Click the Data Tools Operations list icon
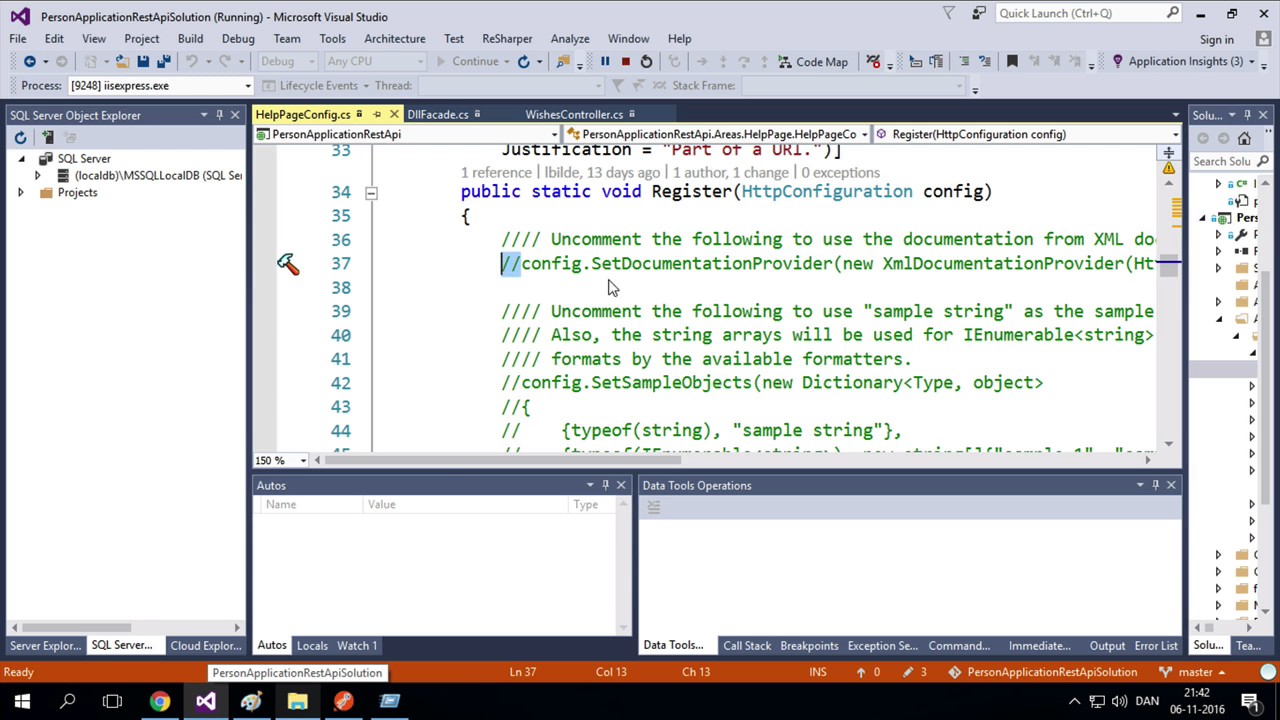The width and height of the screenshot is (1280, 720). pyautogui.click(x=654, y=507)
